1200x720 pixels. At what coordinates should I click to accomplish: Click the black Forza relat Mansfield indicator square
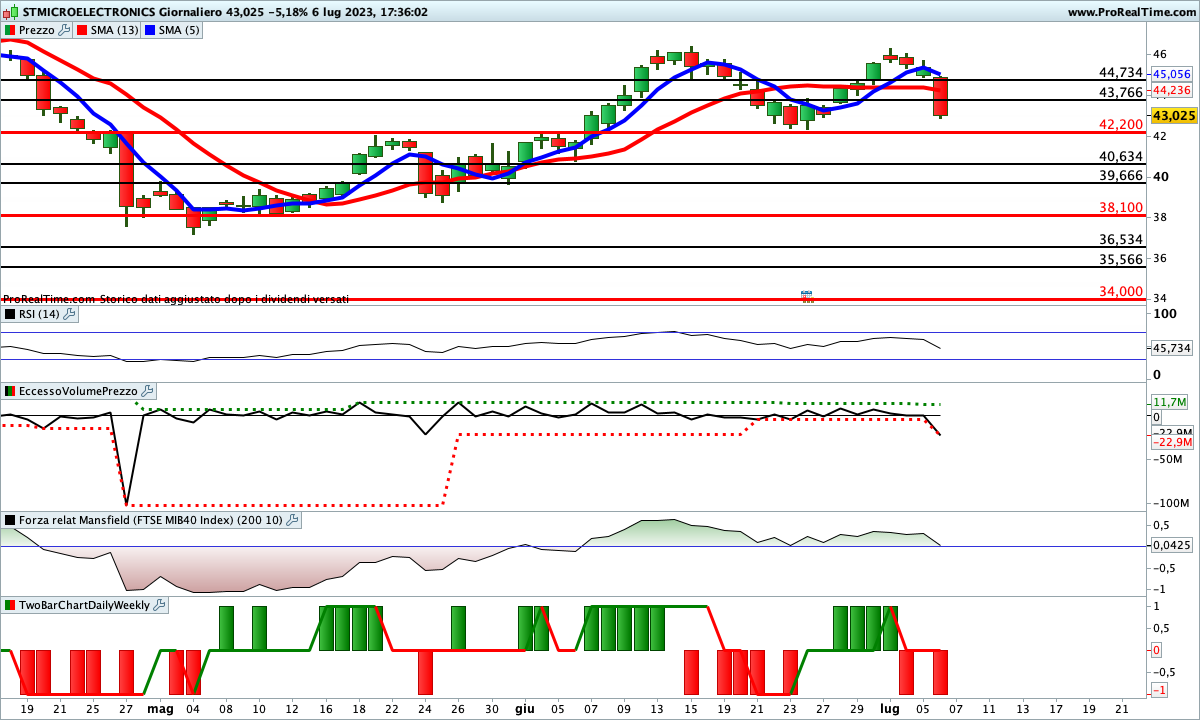coord(10,520)
